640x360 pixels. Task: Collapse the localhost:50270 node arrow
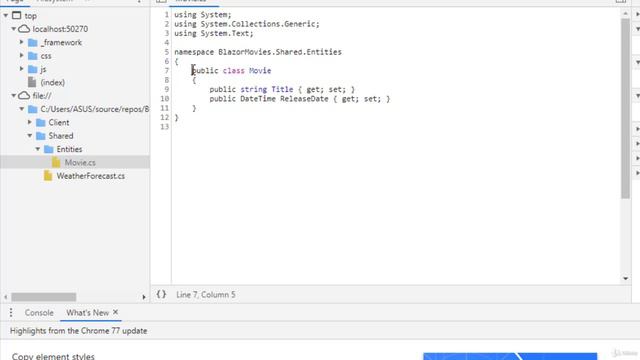(x=13, y=29)
